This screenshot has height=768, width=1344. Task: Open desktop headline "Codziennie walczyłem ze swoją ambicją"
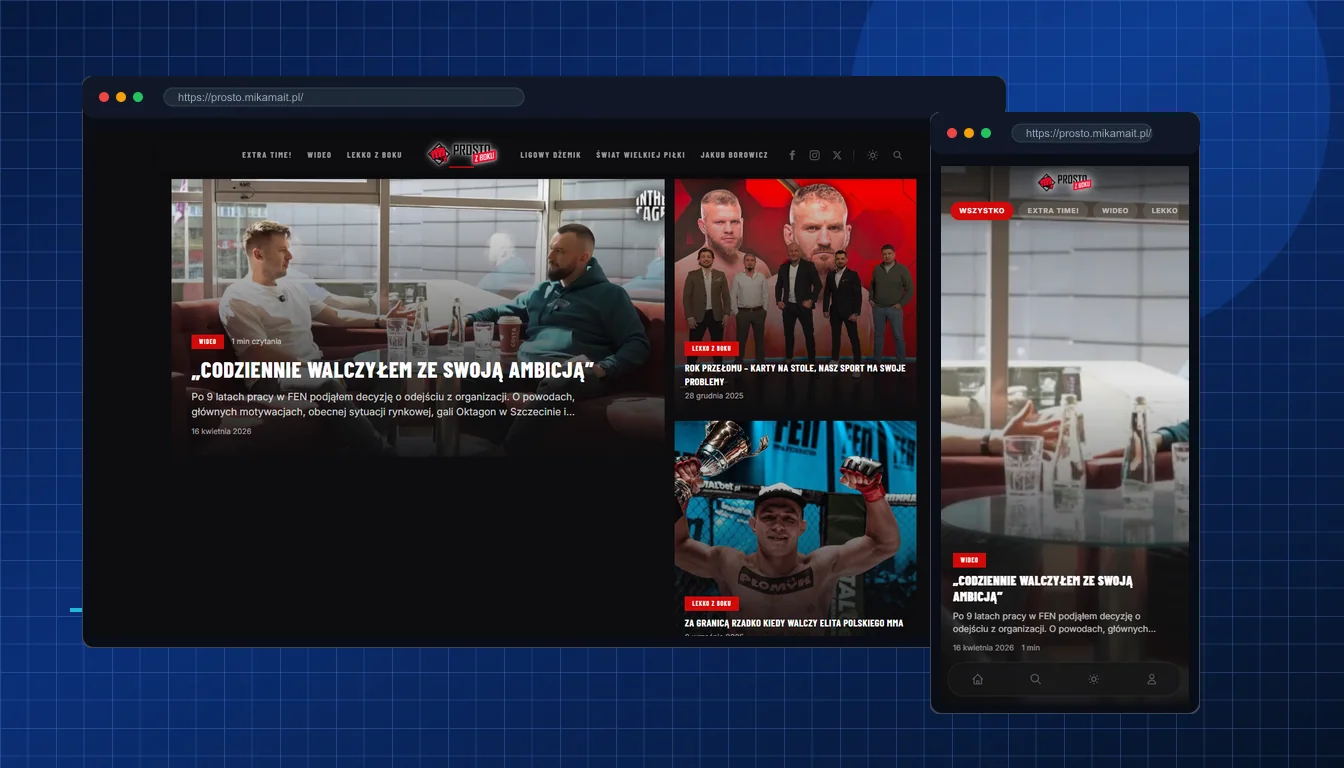coord(393,370)
